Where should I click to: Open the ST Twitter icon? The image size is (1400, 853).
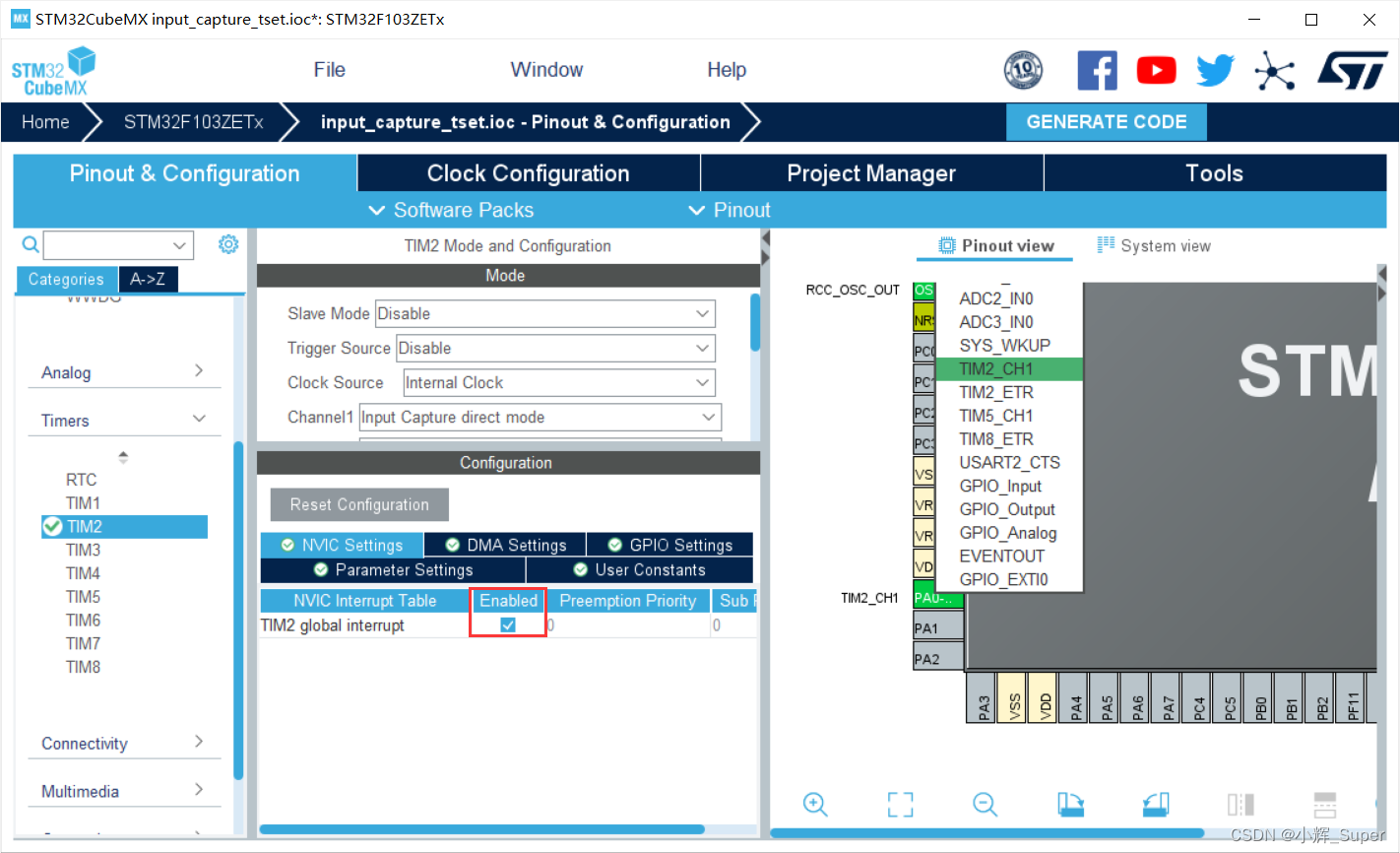coord(1215,70)
